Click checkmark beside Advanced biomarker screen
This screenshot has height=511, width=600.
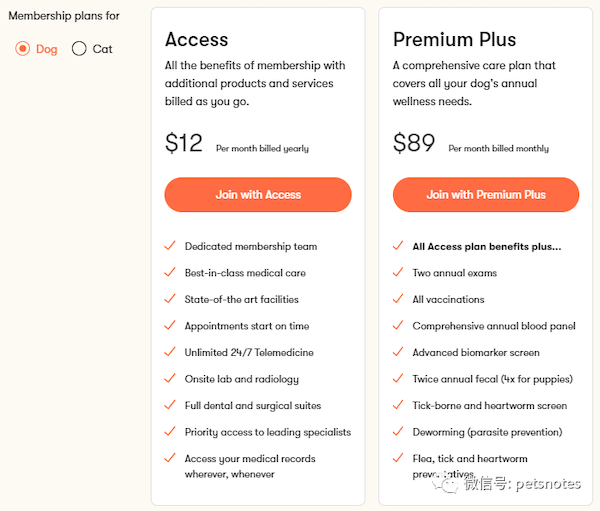(398, 351)
